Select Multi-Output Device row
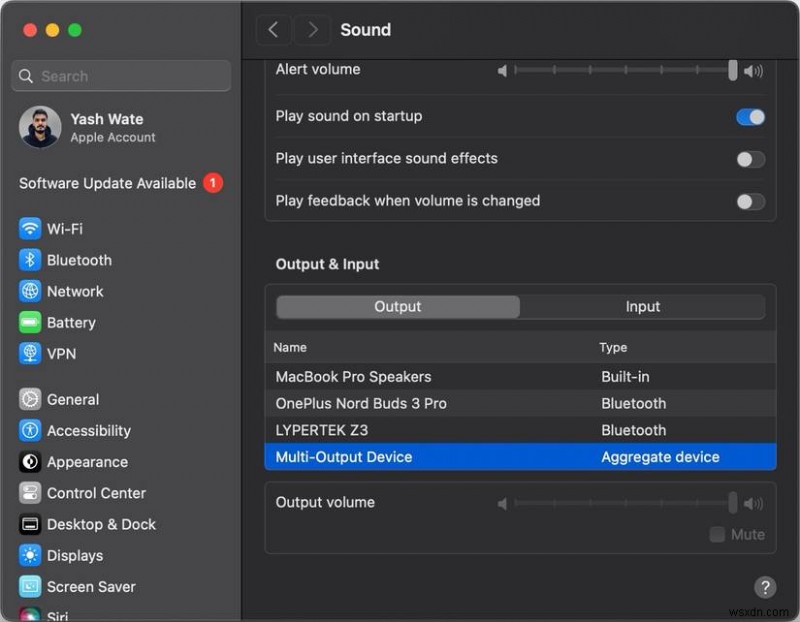The image size is (800, 622). tap(520, 457)
